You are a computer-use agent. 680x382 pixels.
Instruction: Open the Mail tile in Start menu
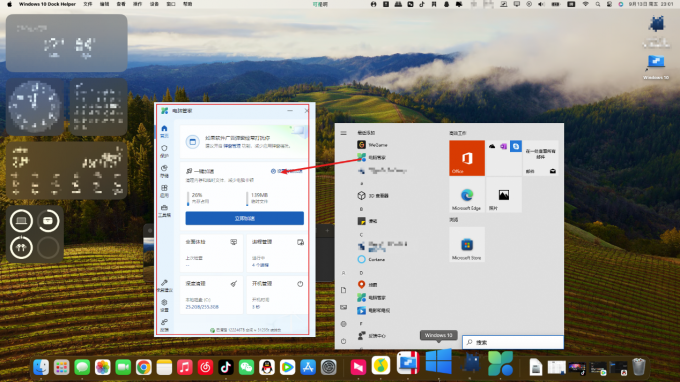(541, 158)
